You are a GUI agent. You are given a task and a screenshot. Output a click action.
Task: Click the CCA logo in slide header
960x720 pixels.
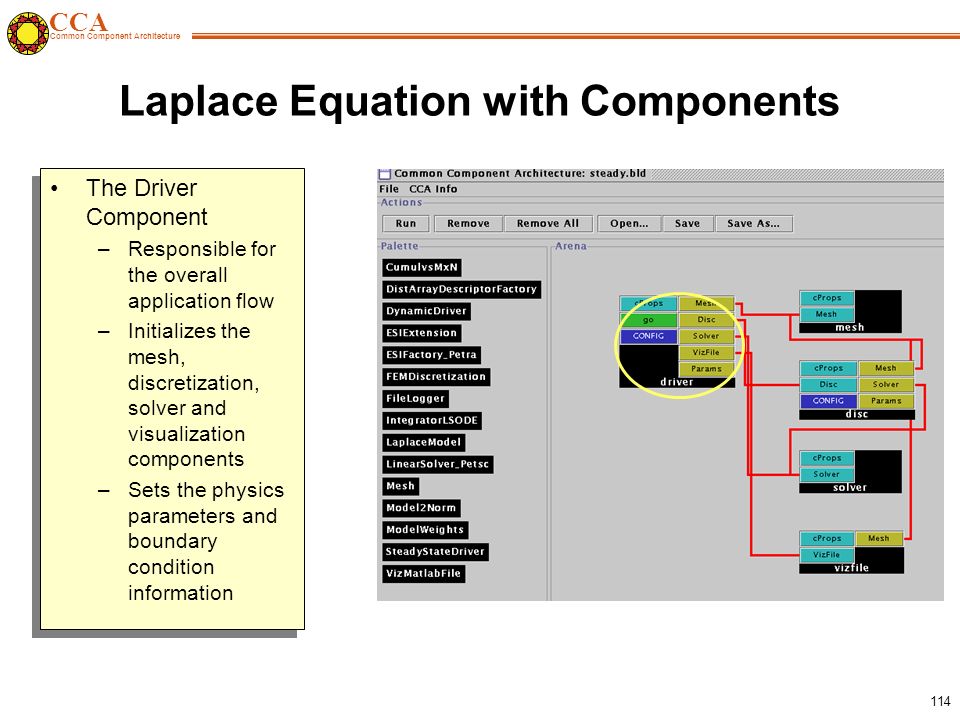(x=28, y=33)
